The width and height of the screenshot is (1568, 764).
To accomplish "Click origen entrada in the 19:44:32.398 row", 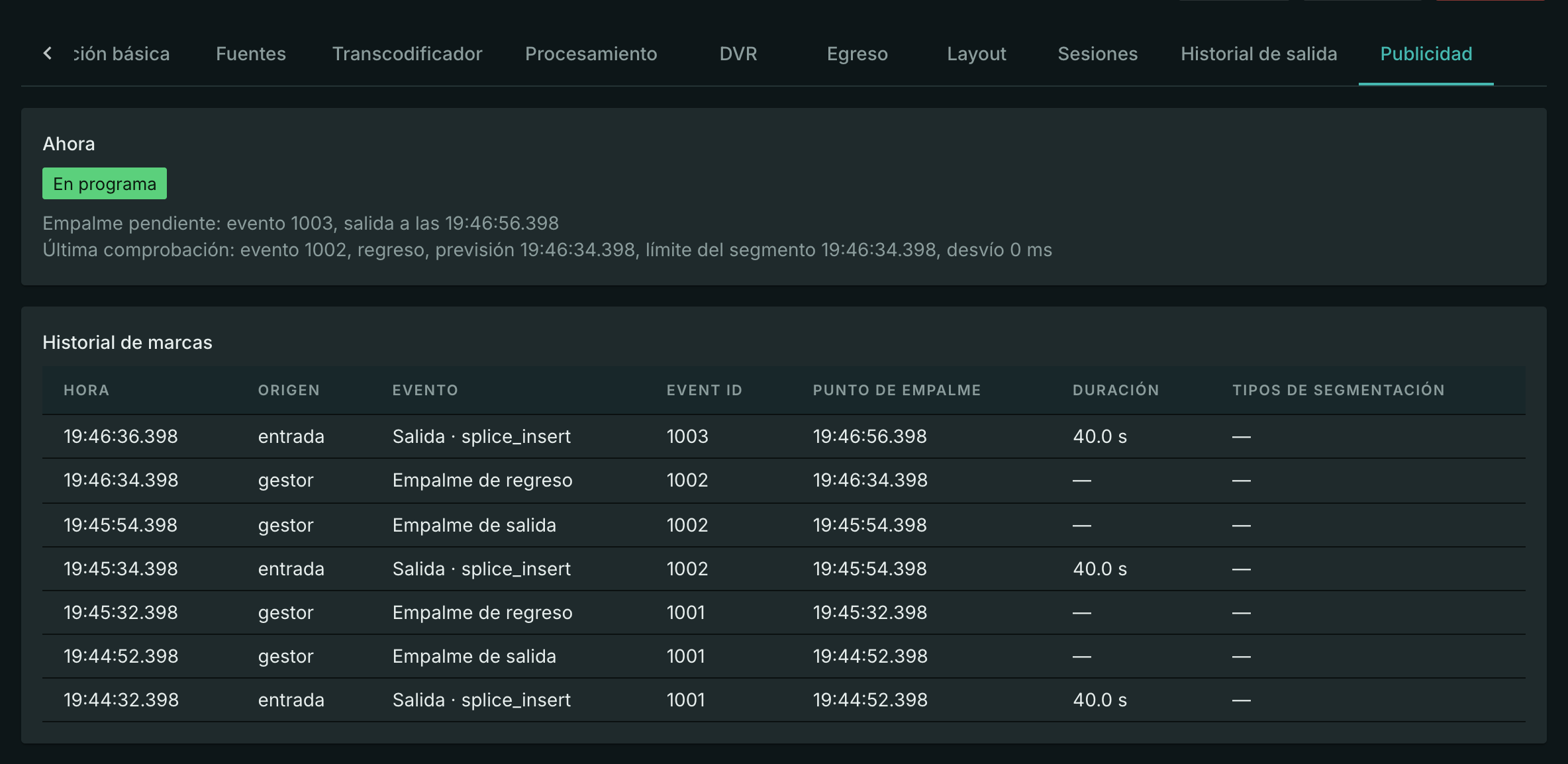I will pyautogui.click(x=291, y=700).
